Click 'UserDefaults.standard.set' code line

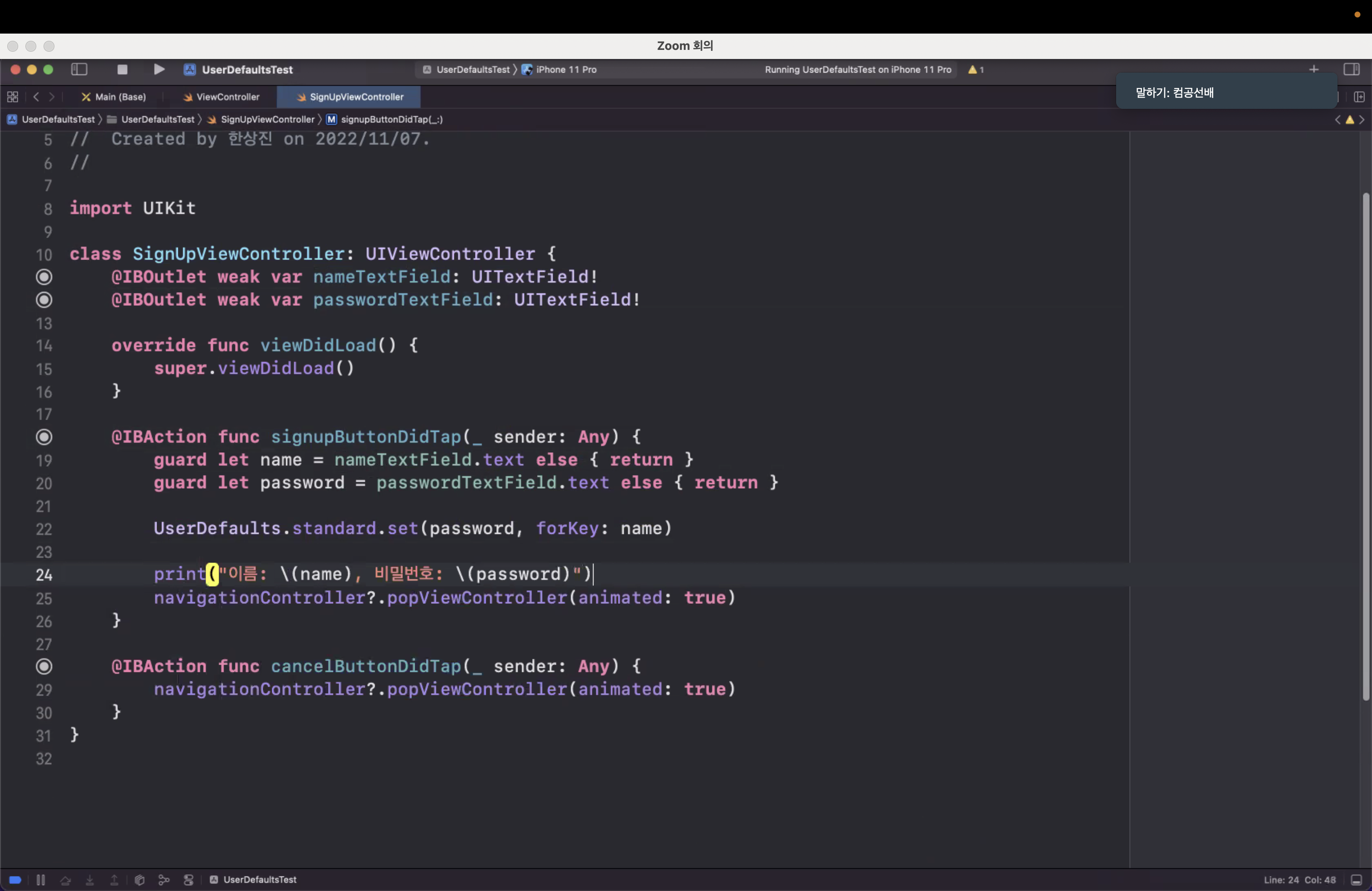point(413,528)
